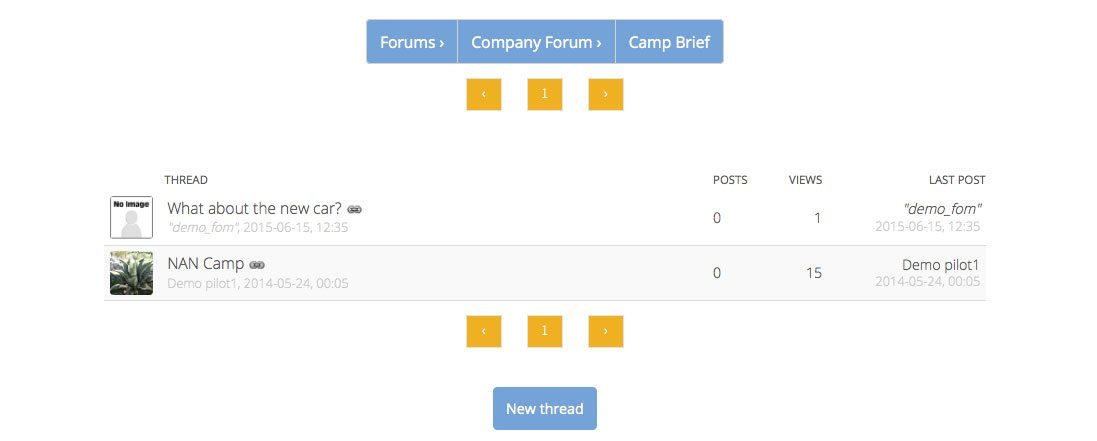Viewport: 1097px width, 441px height.
Task: Create a New thread
Action: 544,409
